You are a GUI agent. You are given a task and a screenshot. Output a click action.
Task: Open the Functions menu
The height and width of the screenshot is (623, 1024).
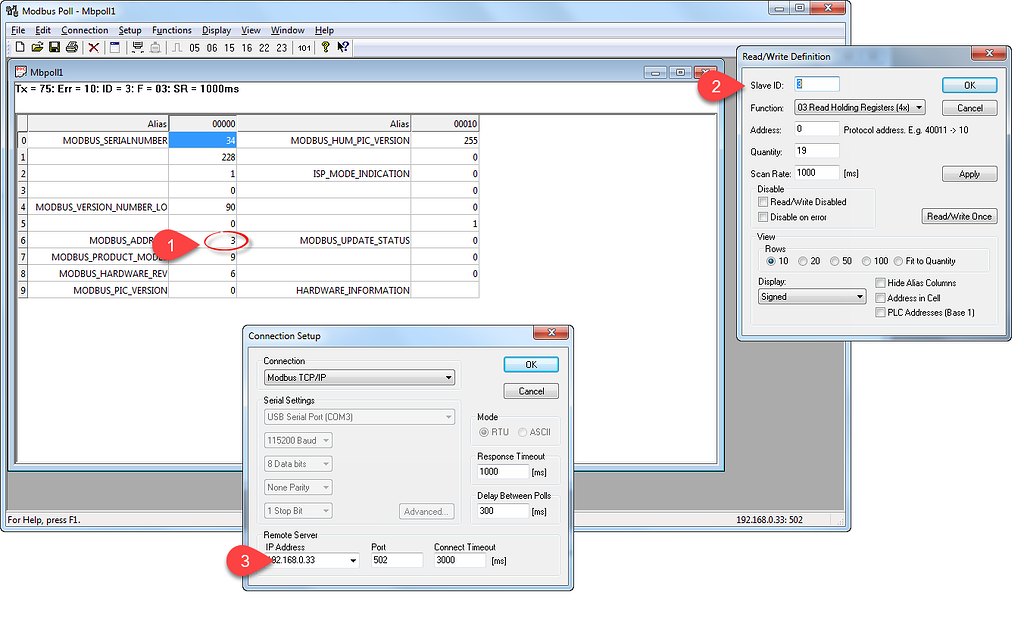point(171,29)
